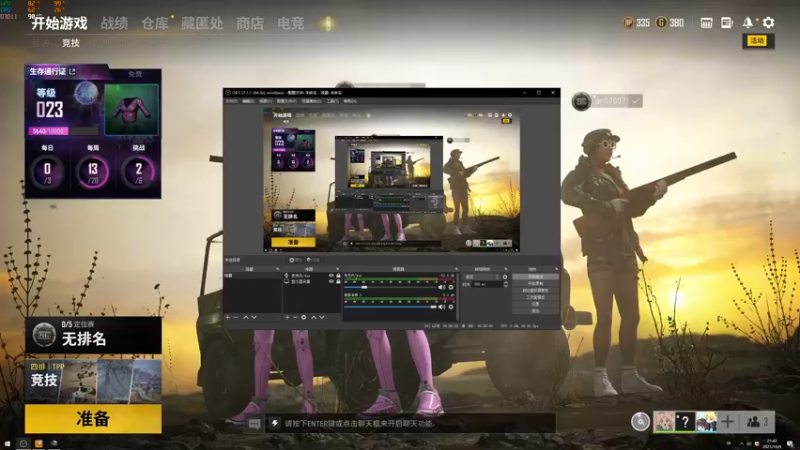Open the OBS 文件 menu
Image resolution: width=800 pixels, height=450 pixels.
(x=231, y=101)
